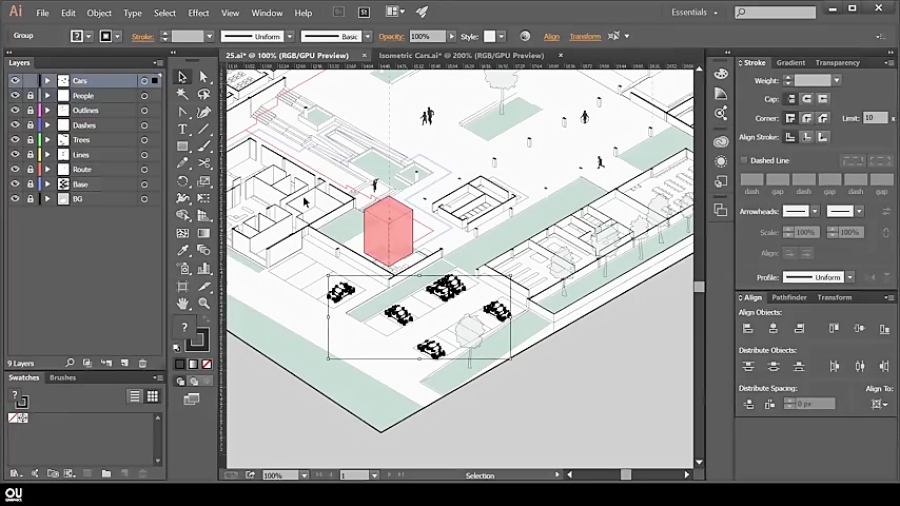
Task: Click Delete Selection trash icon in Layers
Action: (143, 363)
